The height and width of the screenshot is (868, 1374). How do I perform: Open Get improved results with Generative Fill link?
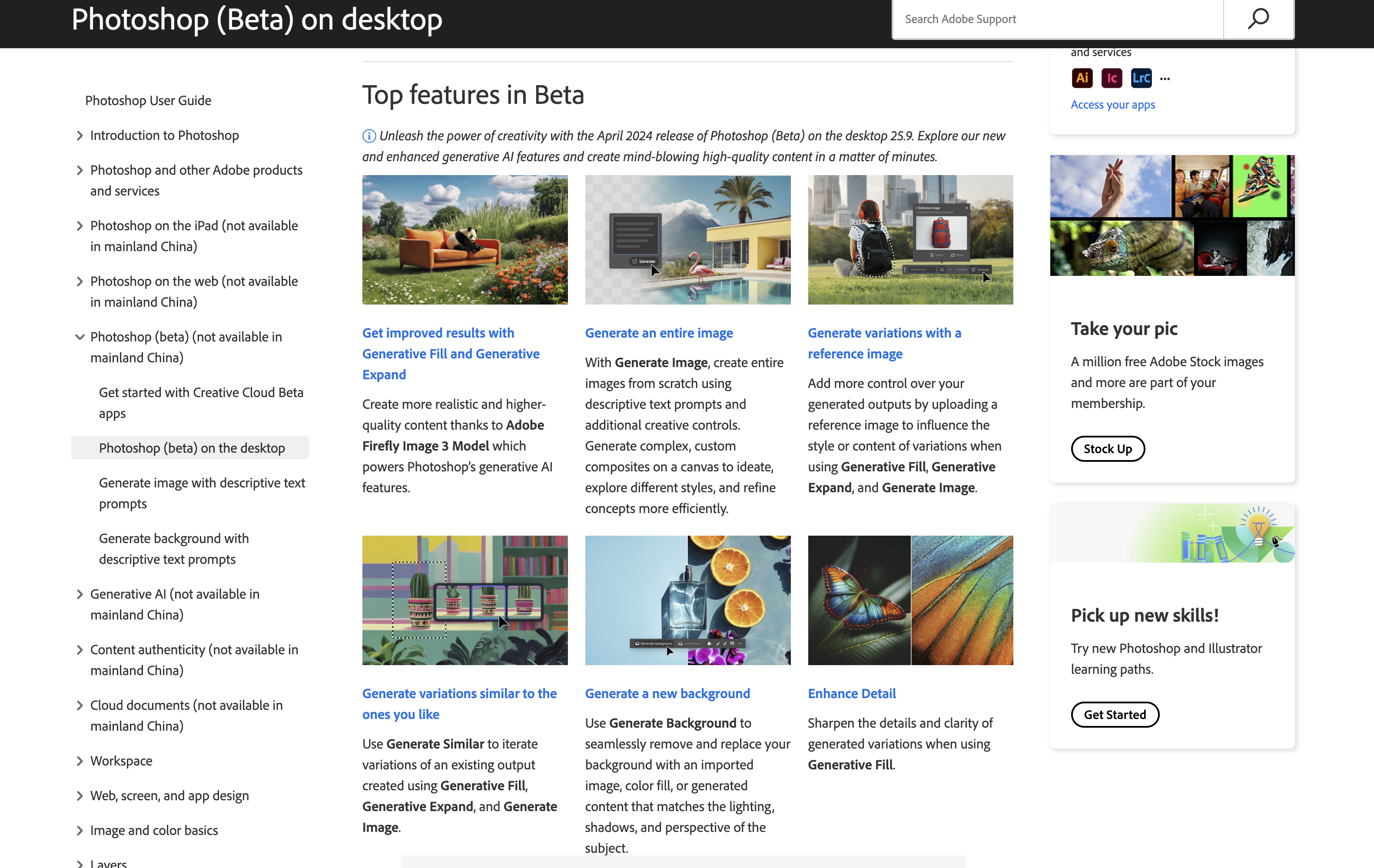pos(451,354)
